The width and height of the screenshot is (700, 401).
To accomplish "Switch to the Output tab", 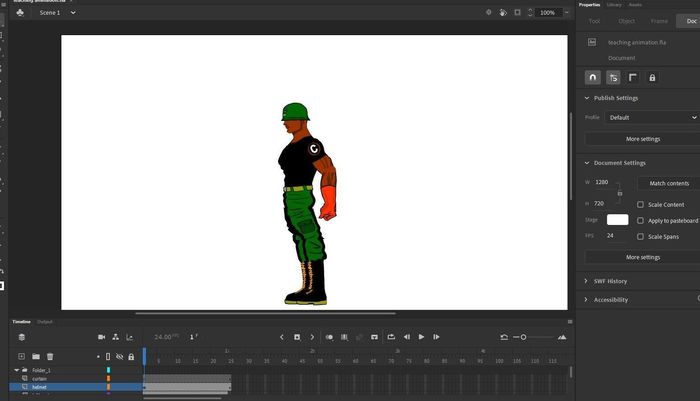I will [x=45, y=322].
